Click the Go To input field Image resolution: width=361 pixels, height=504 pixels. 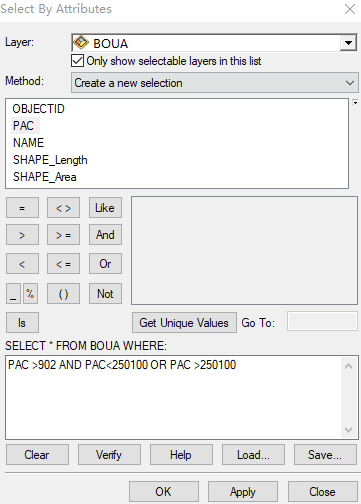322,321
